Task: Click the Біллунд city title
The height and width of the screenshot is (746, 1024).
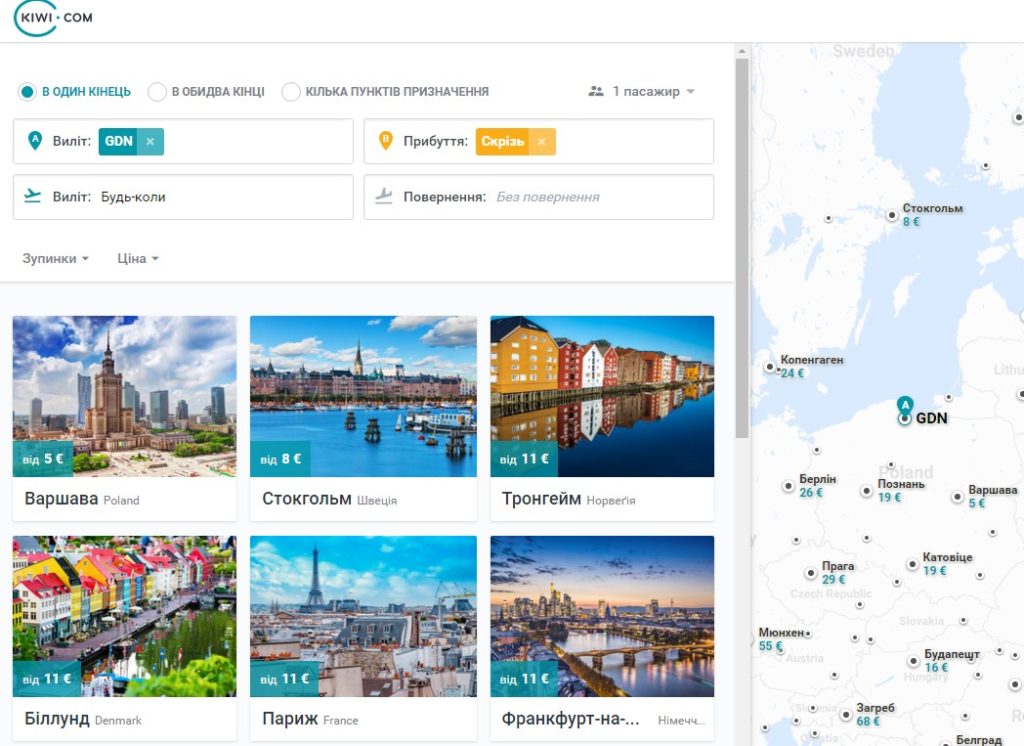Action: pos(57,719)
